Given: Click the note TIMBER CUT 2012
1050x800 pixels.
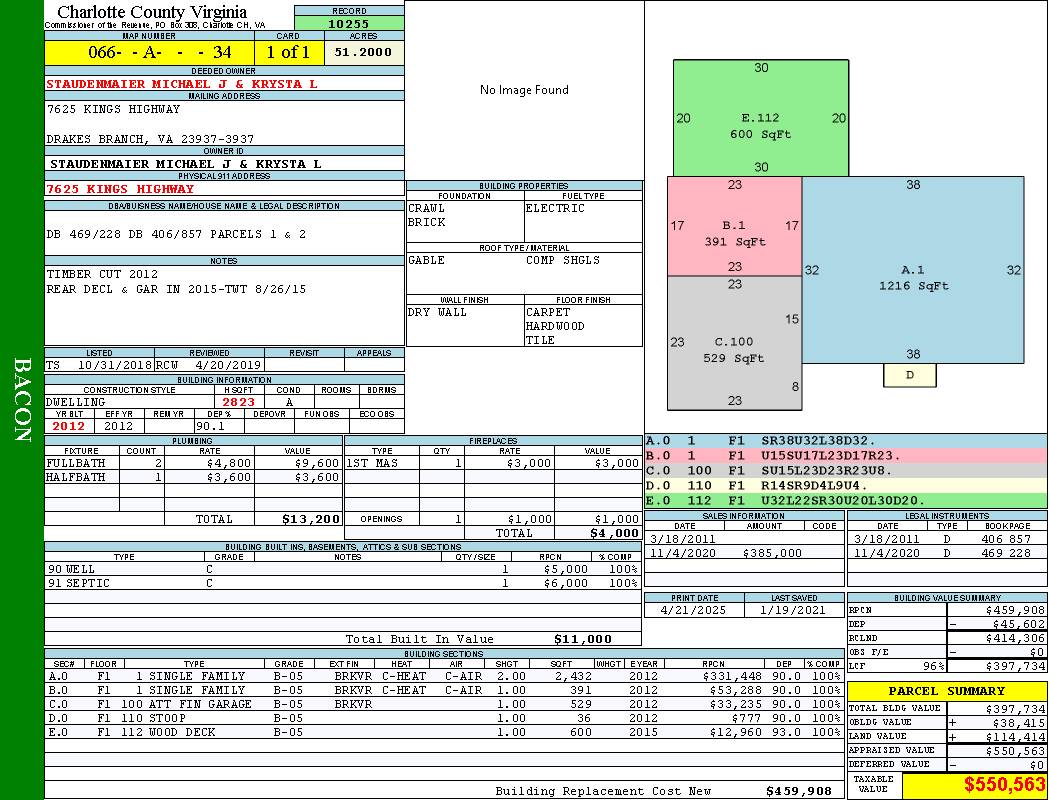Looking at the screenshot, I should (x=102, y=274).
